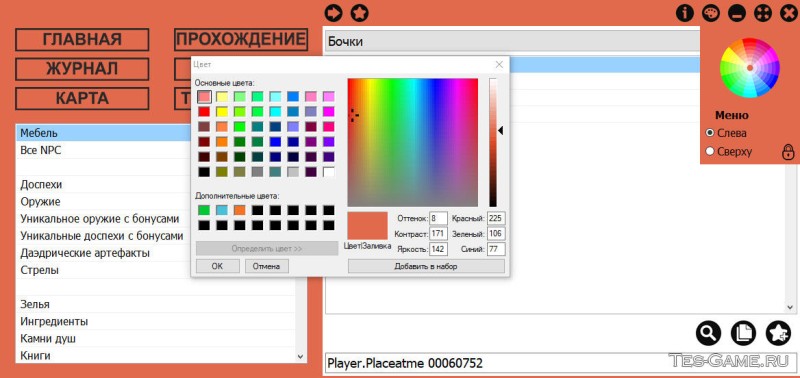800x378 pixels.
Task: Click the magnifier search icon
Action: coord(708,333)
